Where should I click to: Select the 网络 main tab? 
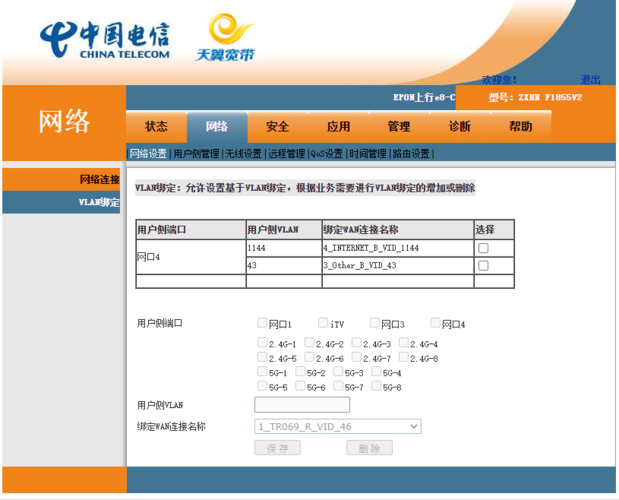pos(217,127)
